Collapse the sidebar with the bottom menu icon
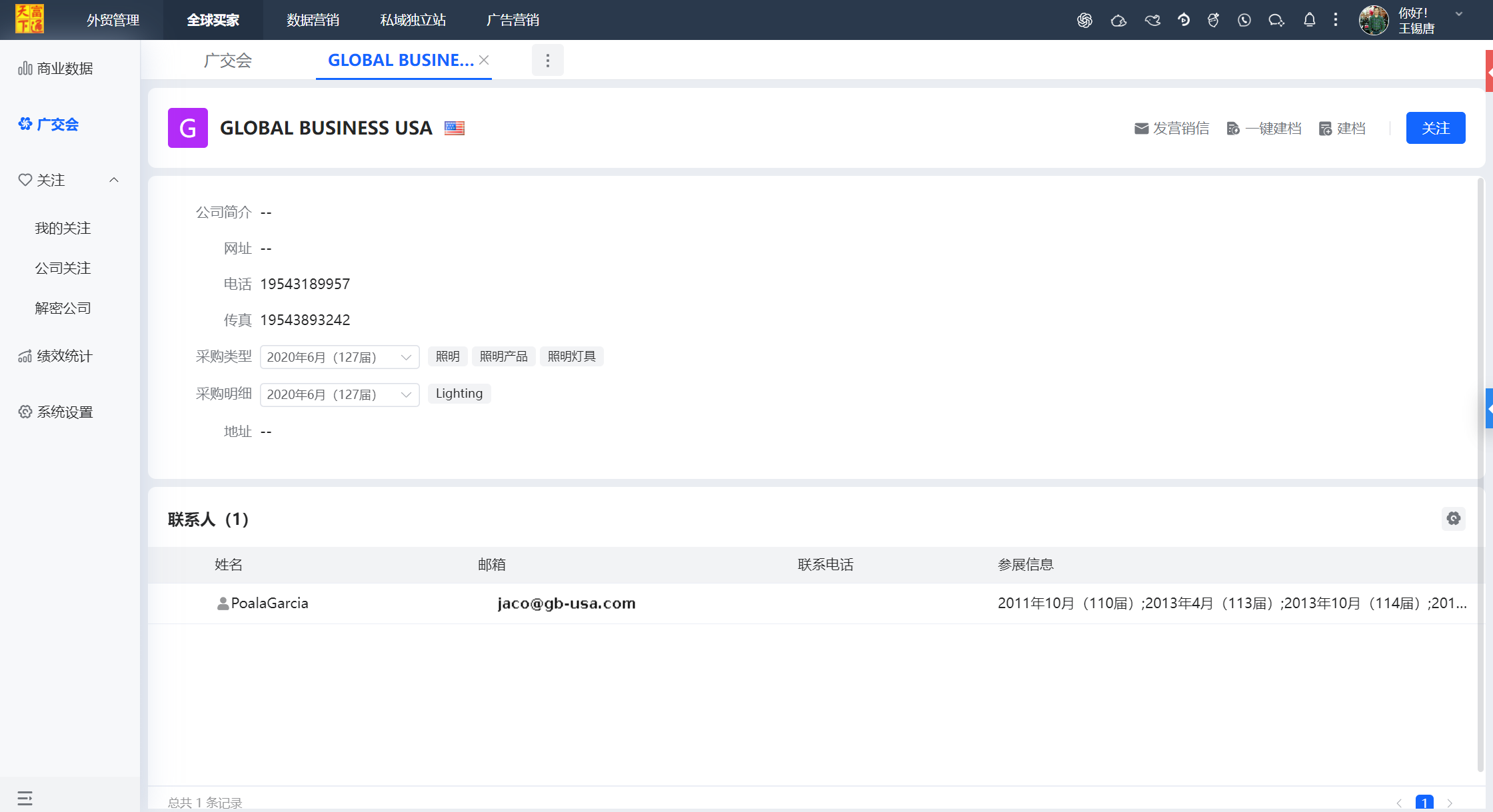The height and width of the screenshot is (812, 1493). point(25,798)
